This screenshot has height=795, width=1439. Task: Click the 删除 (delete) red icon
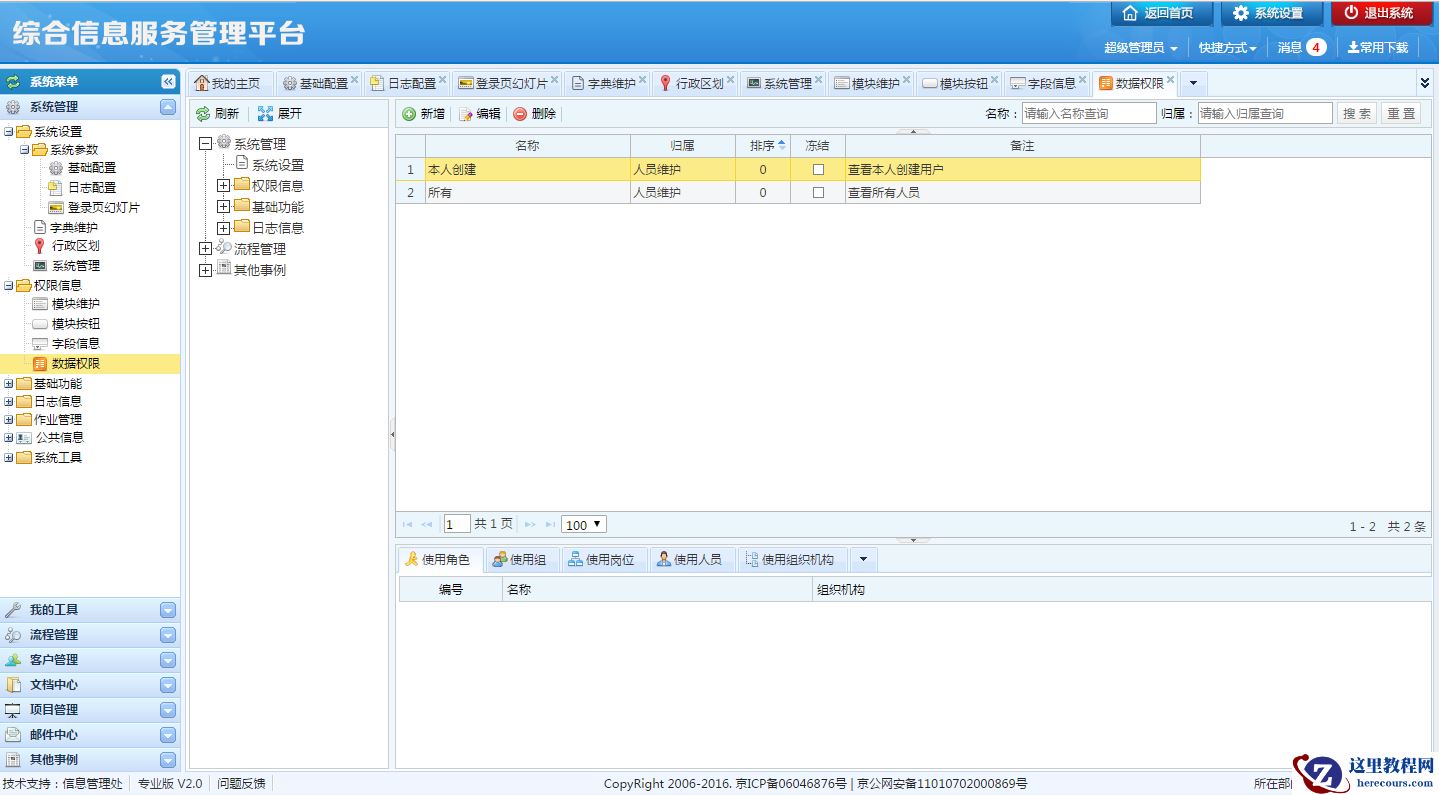pyautogui.click(x=520, y=114)
